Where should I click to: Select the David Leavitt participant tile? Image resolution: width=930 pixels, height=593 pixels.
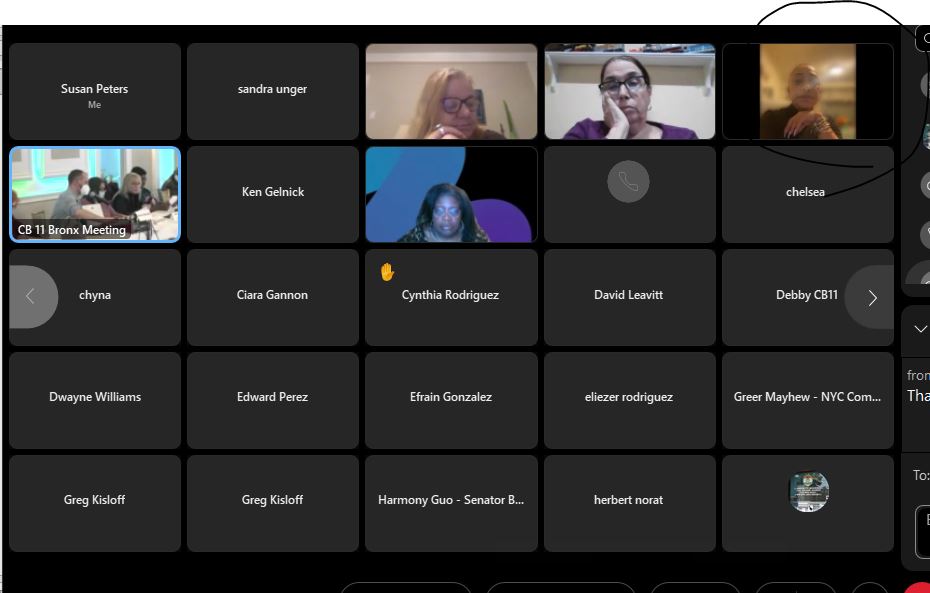(629, 295)
